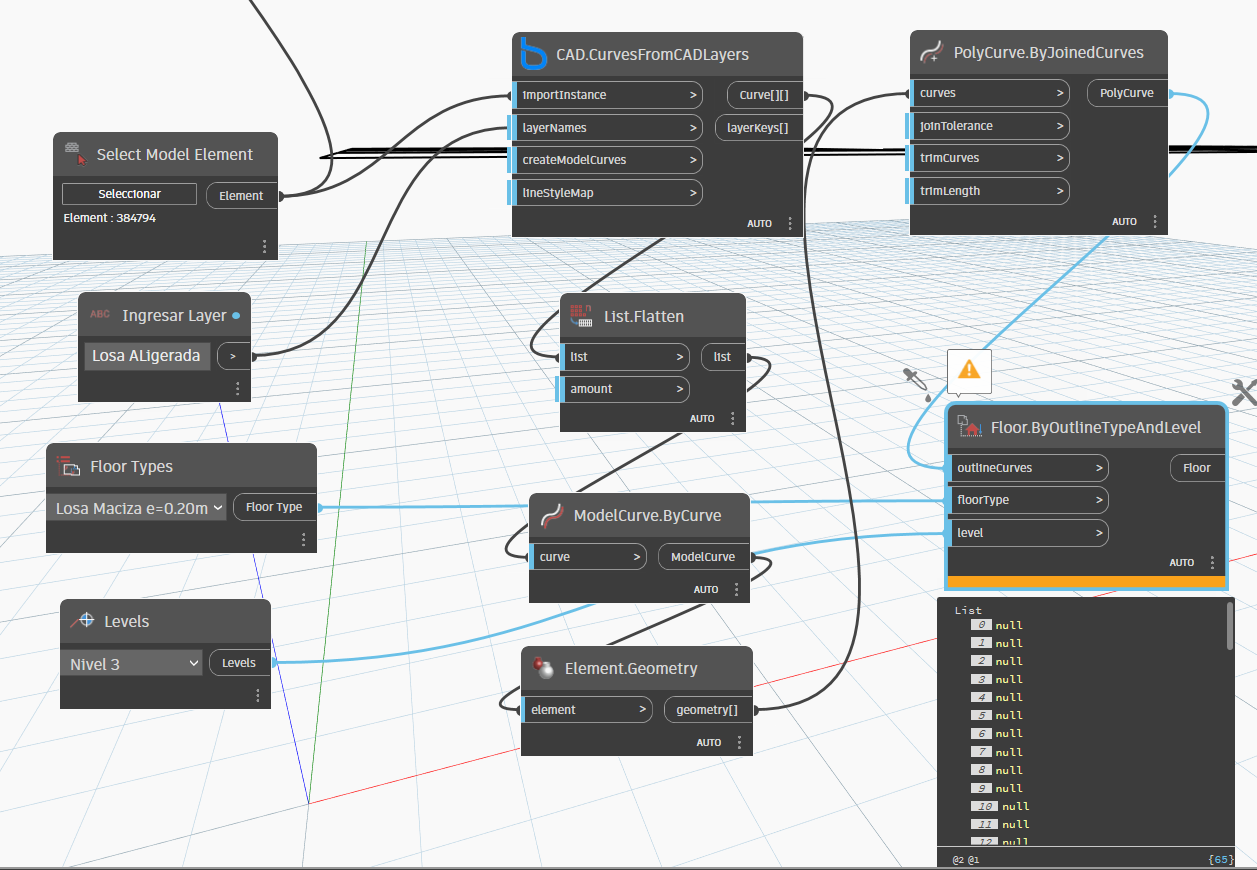The width and height of the screenshot is (1257, 870).
Task: Click AUTO lacing on Floor.ByOutlineTypeAndLevel node
Action: pos(1181,562)
